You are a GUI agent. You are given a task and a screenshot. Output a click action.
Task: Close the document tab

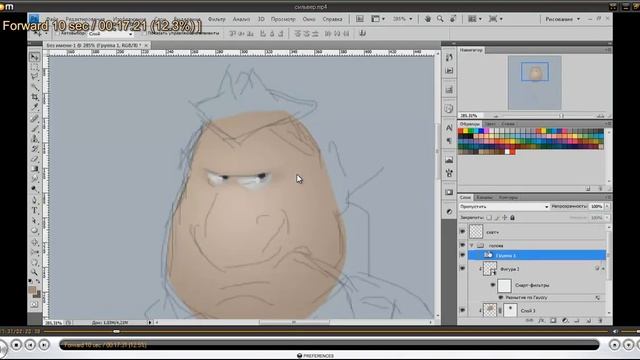coord(146,45)
